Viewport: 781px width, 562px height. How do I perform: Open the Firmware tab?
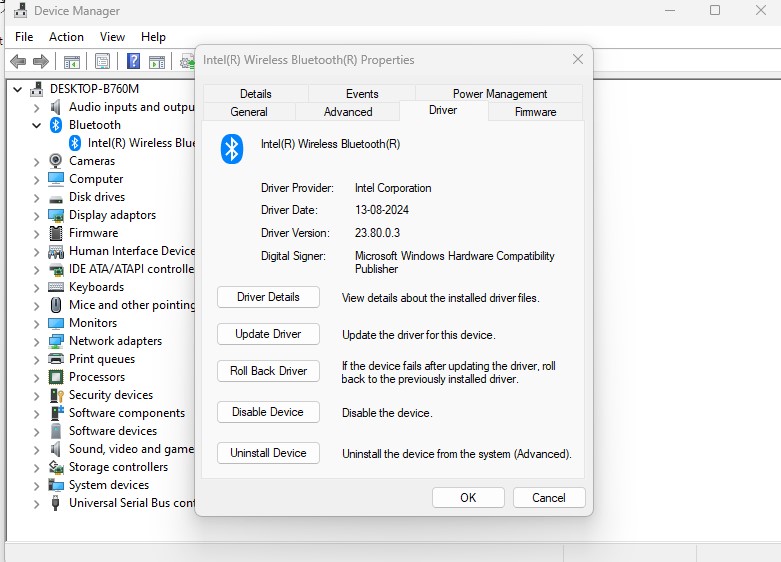point(535,112)
